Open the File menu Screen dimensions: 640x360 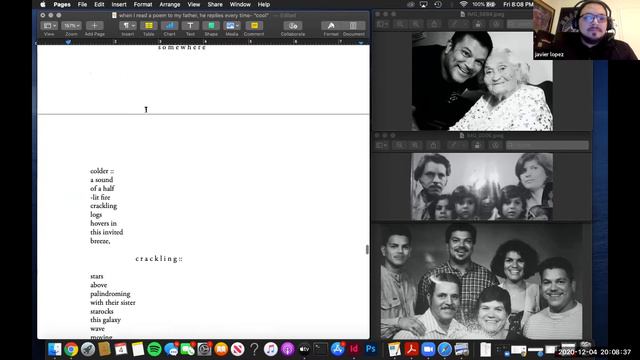coord(82,4)
